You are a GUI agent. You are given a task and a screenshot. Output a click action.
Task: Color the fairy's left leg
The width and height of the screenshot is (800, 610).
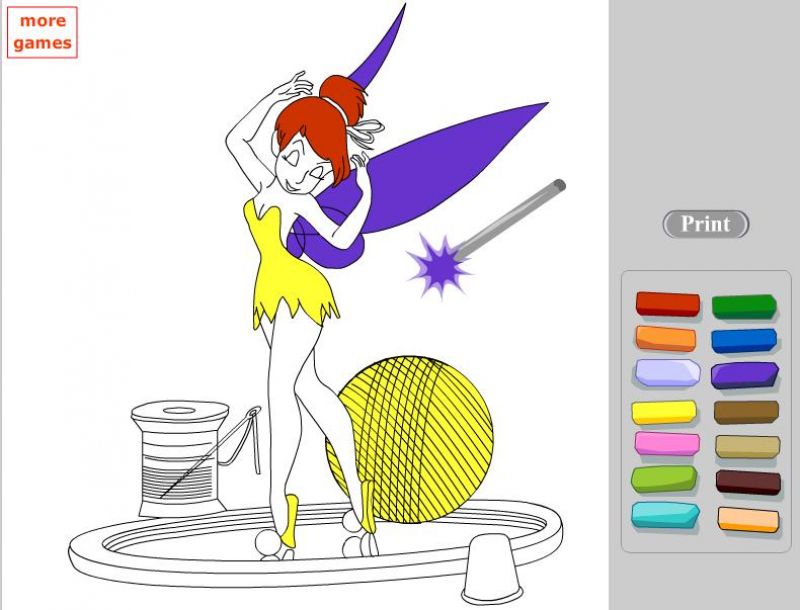(x=286, y=408)
